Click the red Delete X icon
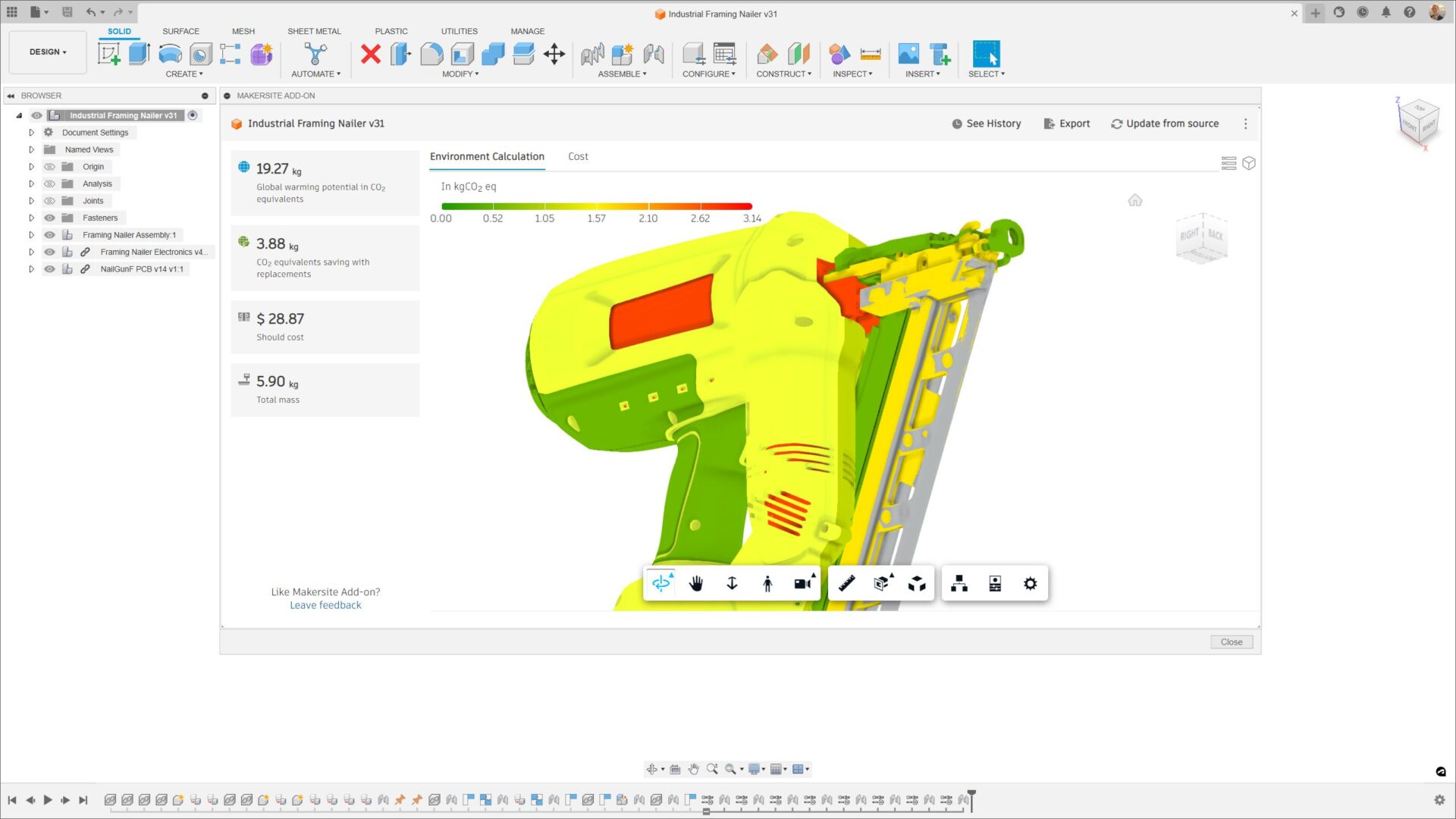The width and height of the screenshot is (1456, 819). 370,54
